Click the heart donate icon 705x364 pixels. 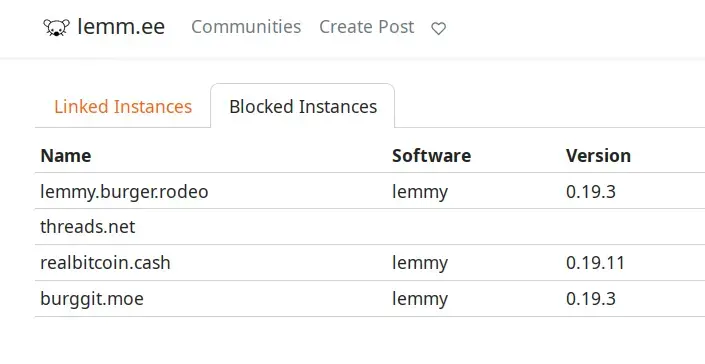[x=438, y=28]
